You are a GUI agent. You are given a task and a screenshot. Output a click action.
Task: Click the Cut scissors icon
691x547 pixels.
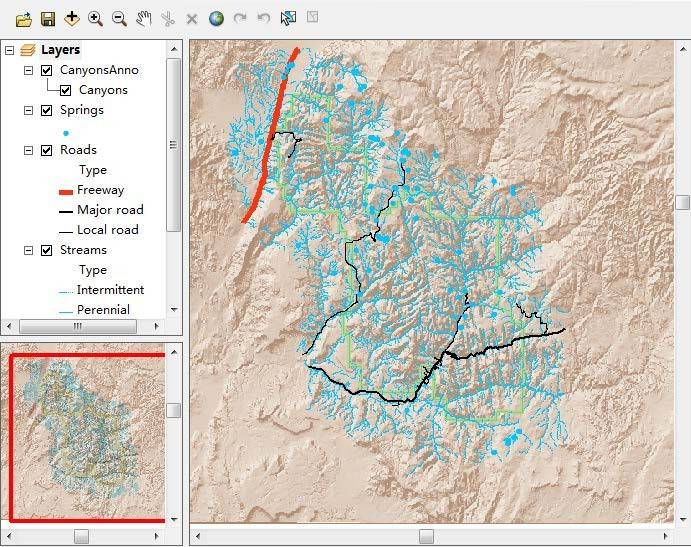[x=167, y=19]
